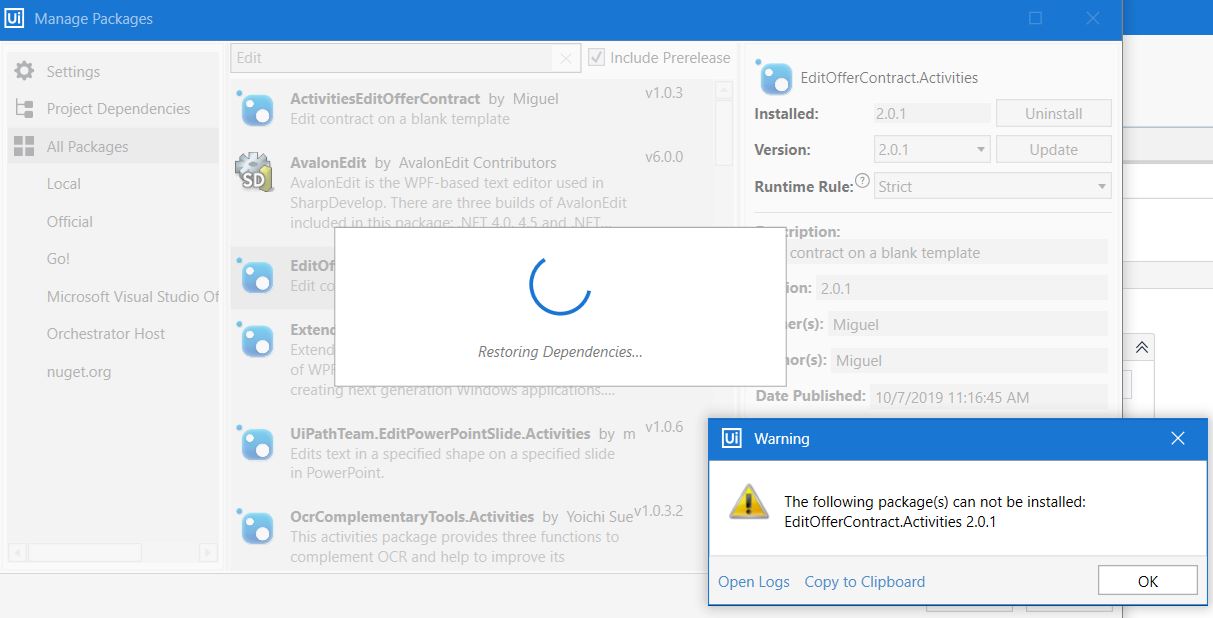
Task: Select OcrComplementaryTools.Activities package name
Action: pyautogui.click(x=412, y=517)
